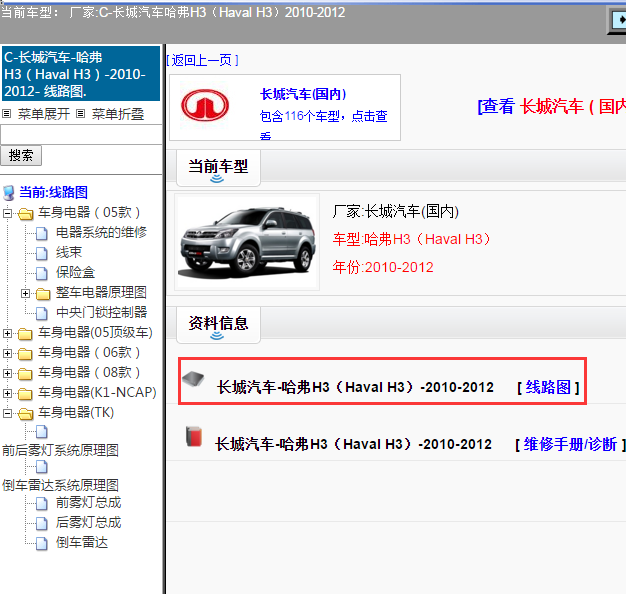Expand the 车身电器(K1-NCAP) folder
This screenshot has height=594, width=626.
coord(7,394)
